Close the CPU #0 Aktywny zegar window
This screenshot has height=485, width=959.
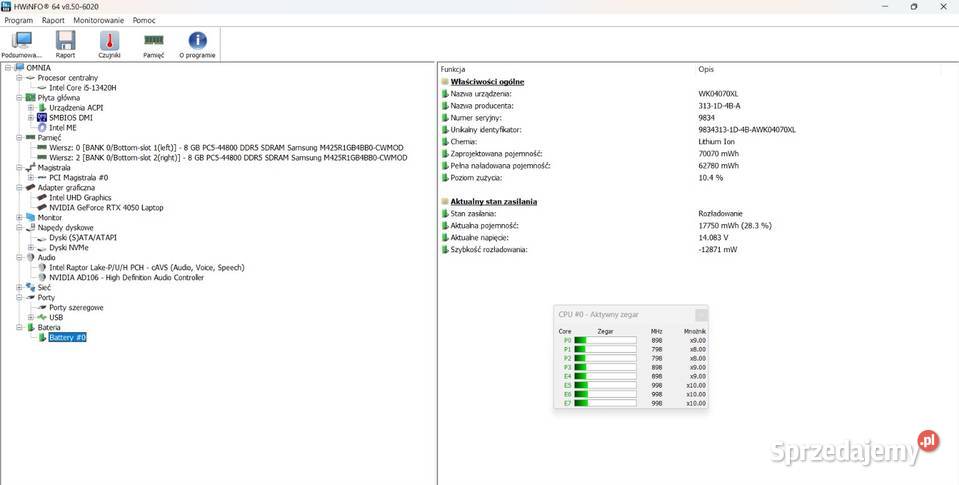point(701,314)
